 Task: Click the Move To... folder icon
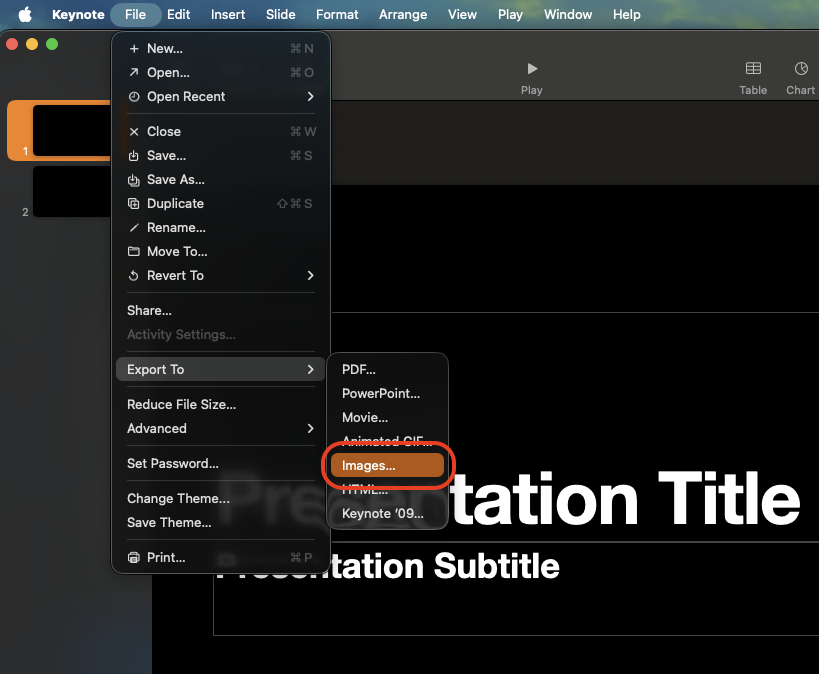[134, 252]
